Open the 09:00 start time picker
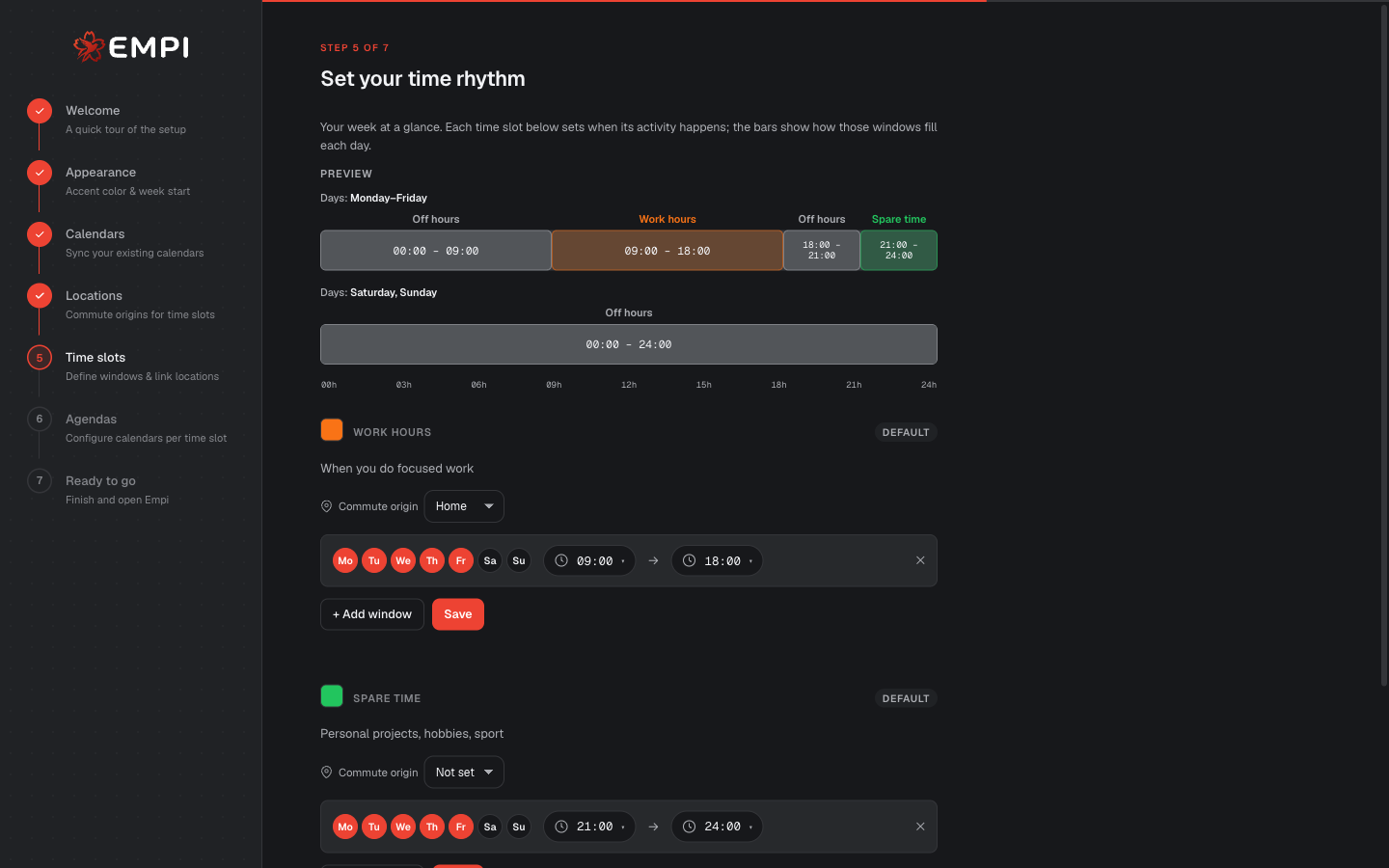This screenshot has height=868, width=1389. [589, 560]
